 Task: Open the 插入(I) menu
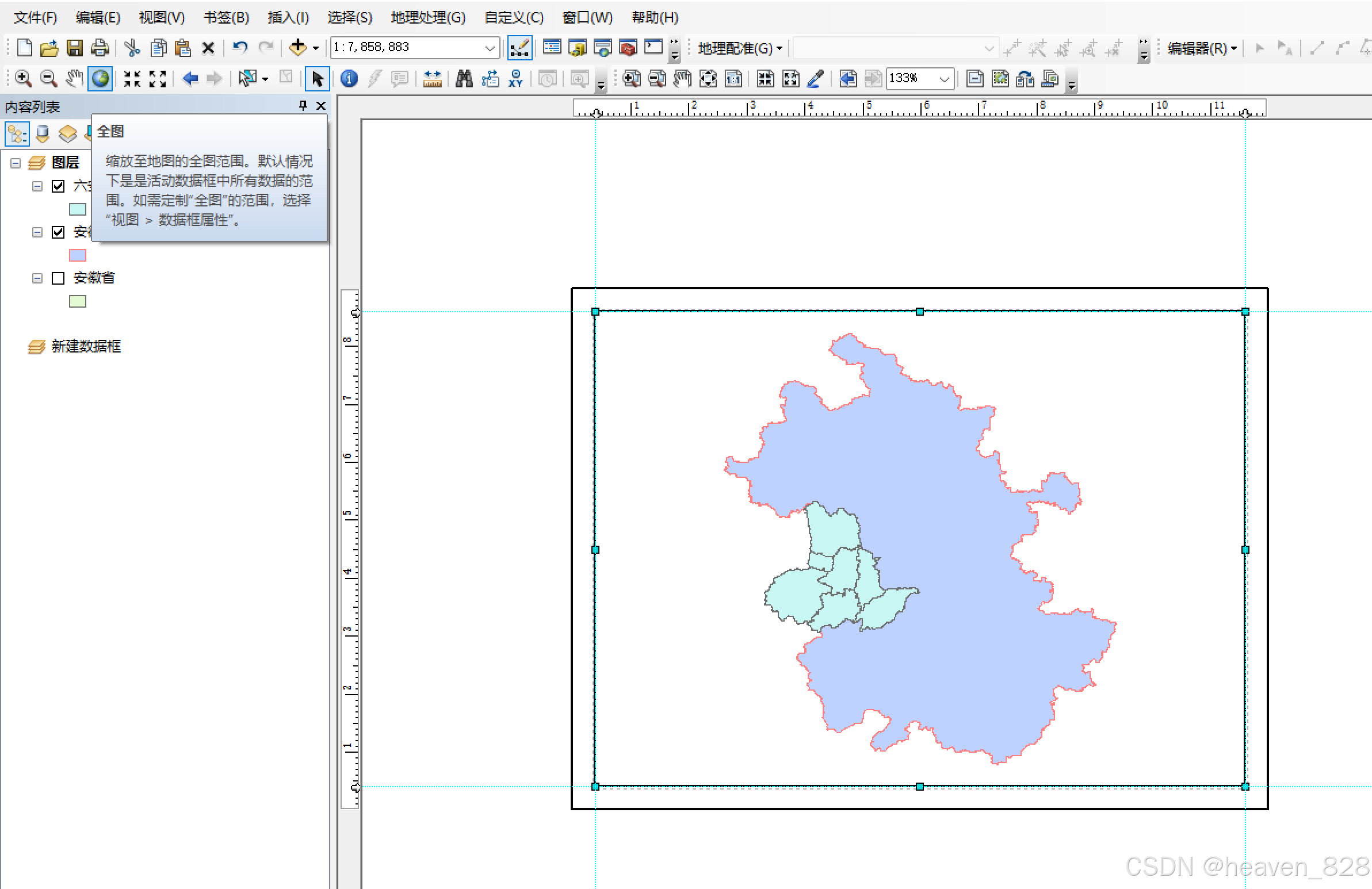[288, 17]
